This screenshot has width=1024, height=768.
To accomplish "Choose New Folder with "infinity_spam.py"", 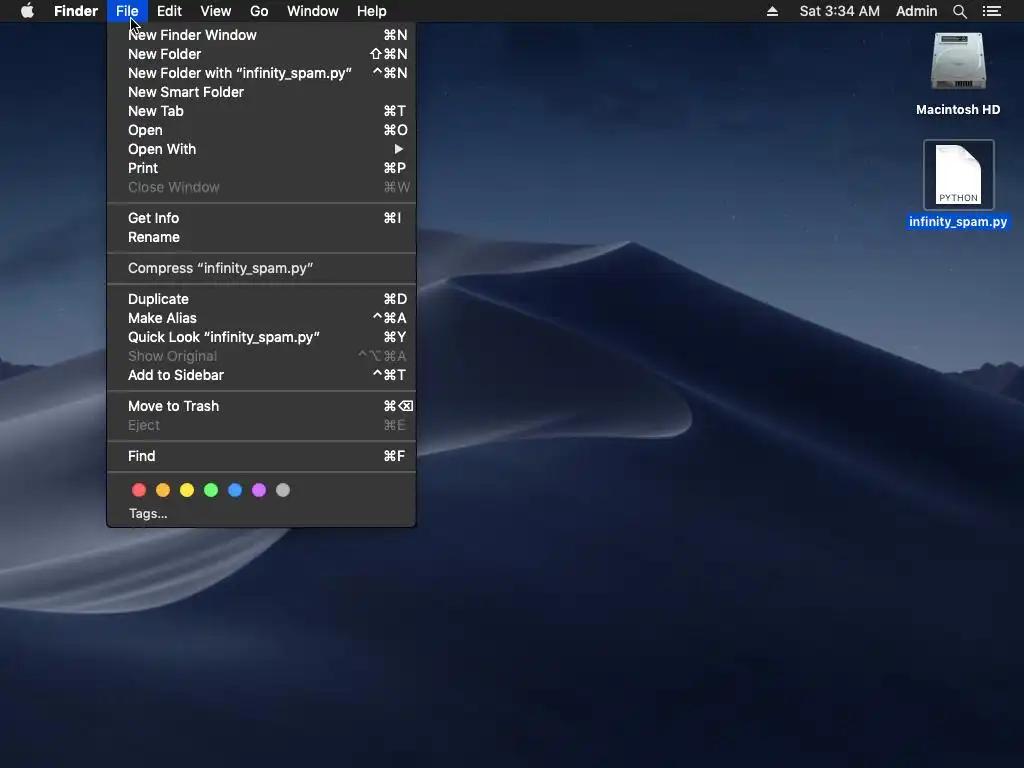I will 261,73.
